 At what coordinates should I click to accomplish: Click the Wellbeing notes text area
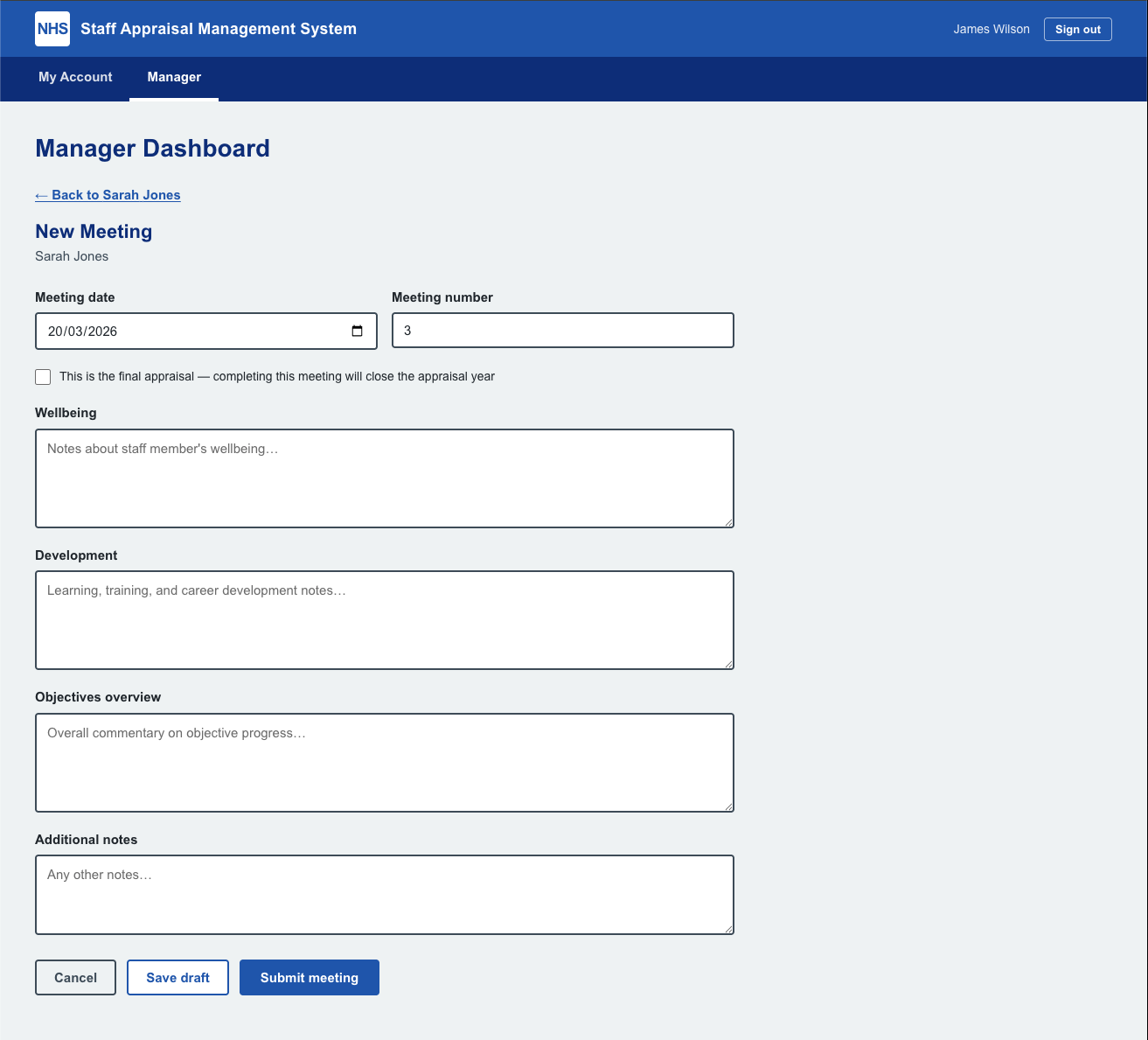384,478
